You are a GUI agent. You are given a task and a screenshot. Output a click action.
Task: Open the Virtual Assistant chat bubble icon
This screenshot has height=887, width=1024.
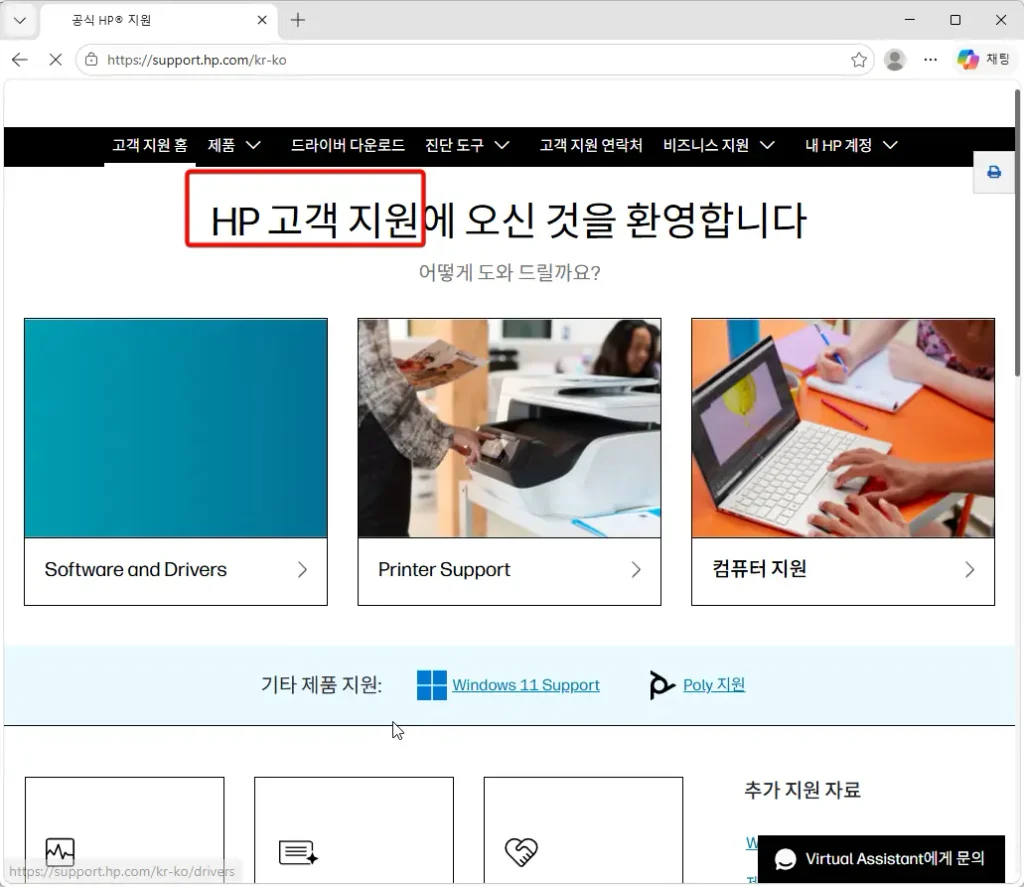pyautogui.click(x=785, y=859)
